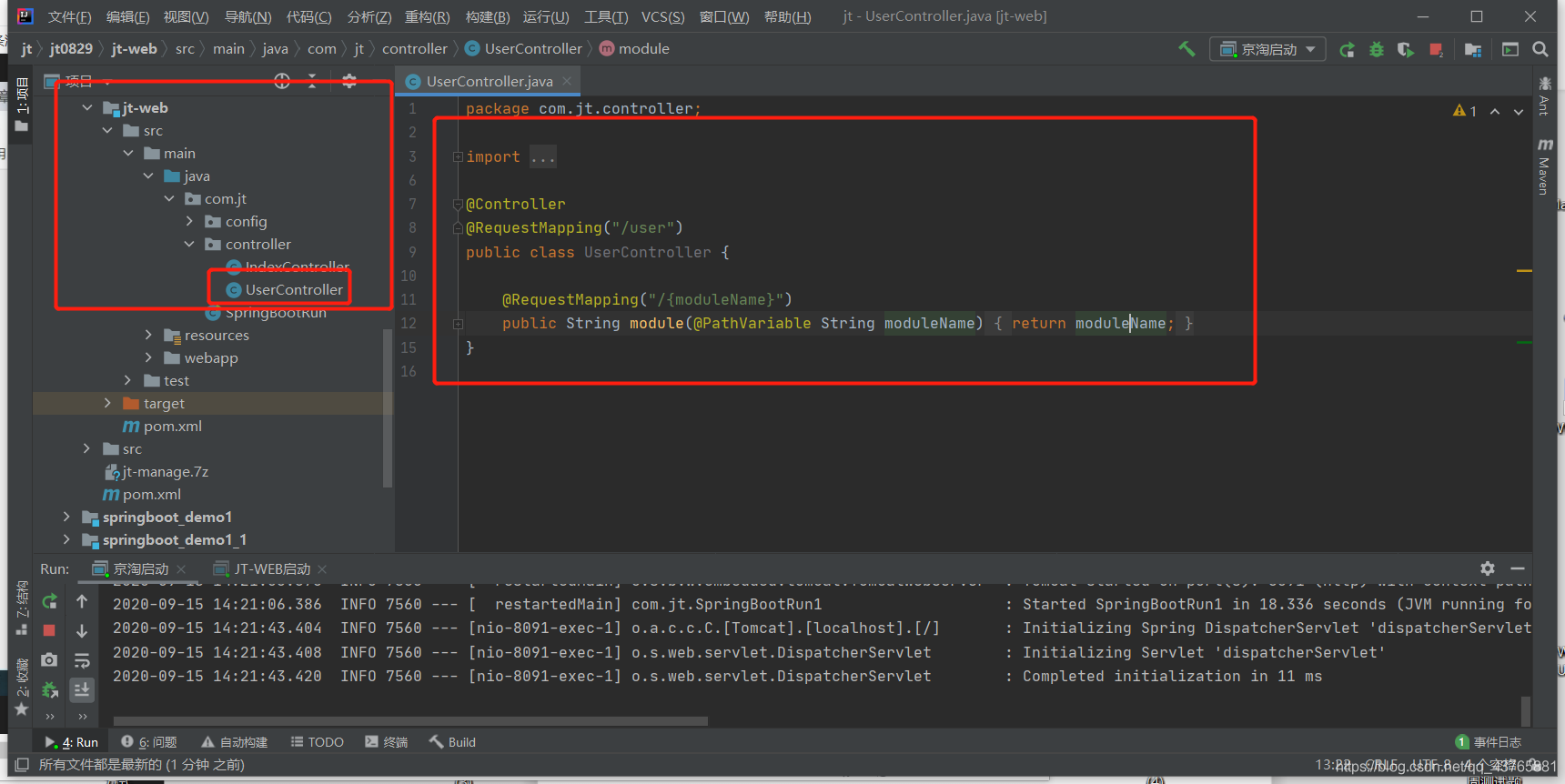Click the Rerun icon in Run panel

[x=50, y=601]
